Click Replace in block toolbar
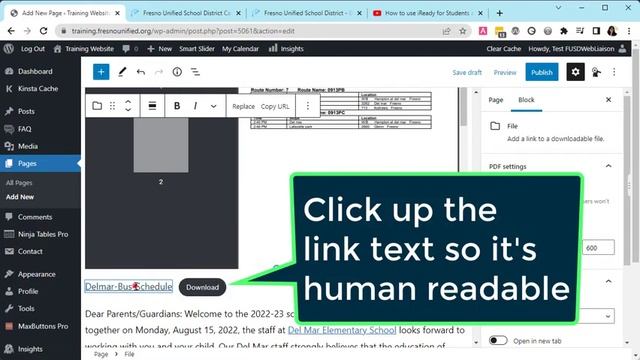640x360 pixels. [x=243, y=106]
